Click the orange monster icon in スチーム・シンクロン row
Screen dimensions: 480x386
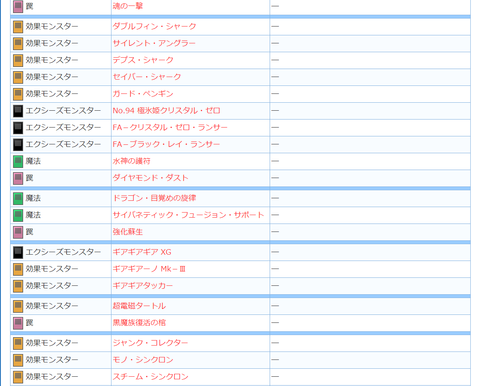click(x=18, y=377)
